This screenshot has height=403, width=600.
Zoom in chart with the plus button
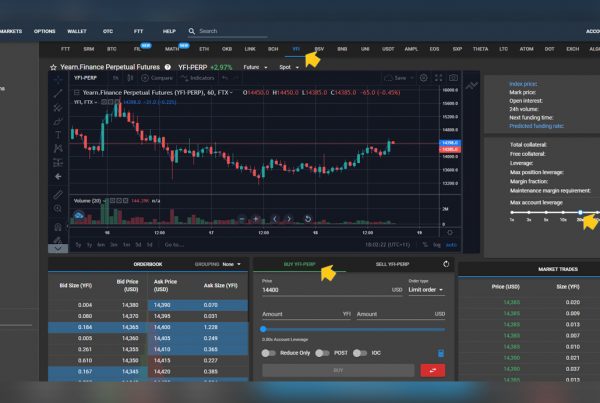[x=256, y=219]
